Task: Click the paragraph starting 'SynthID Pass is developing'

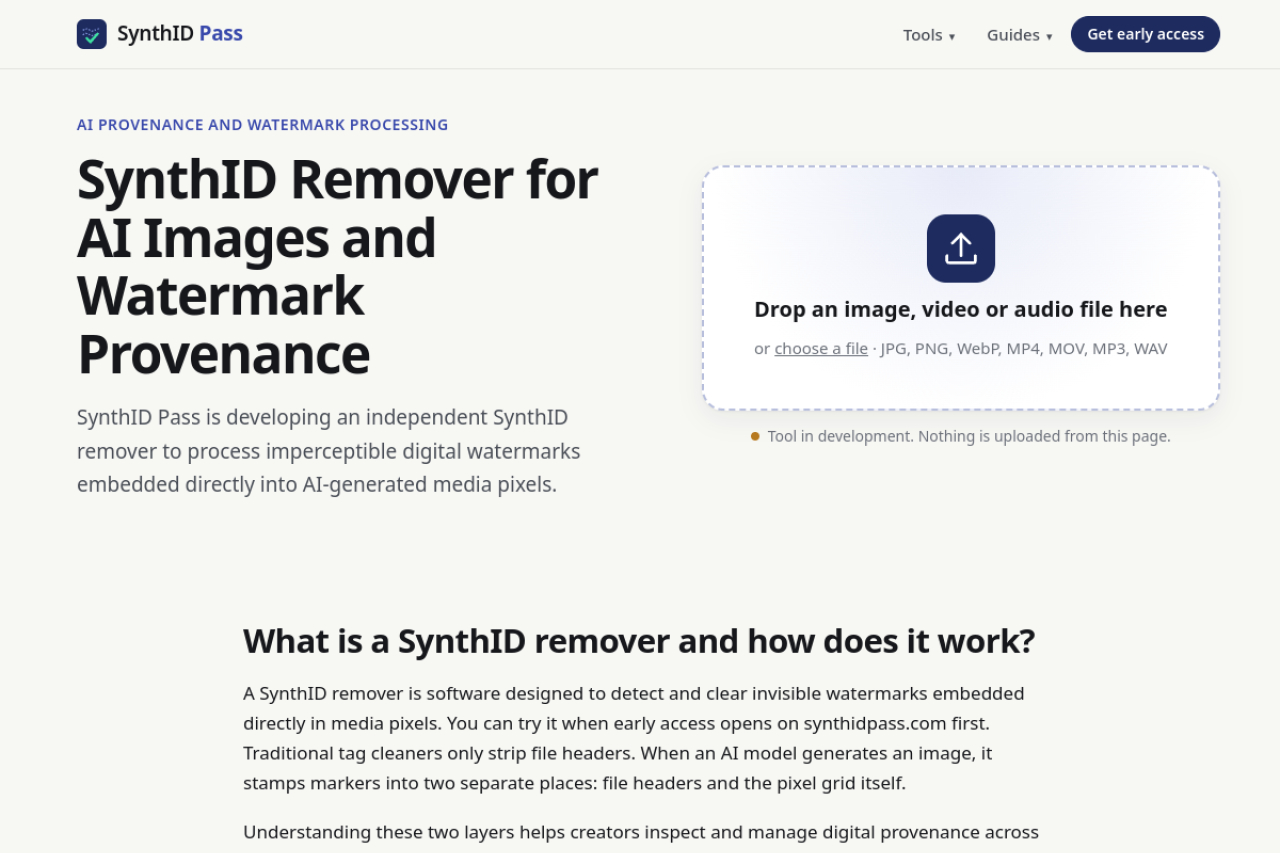Action: point(329,451)
